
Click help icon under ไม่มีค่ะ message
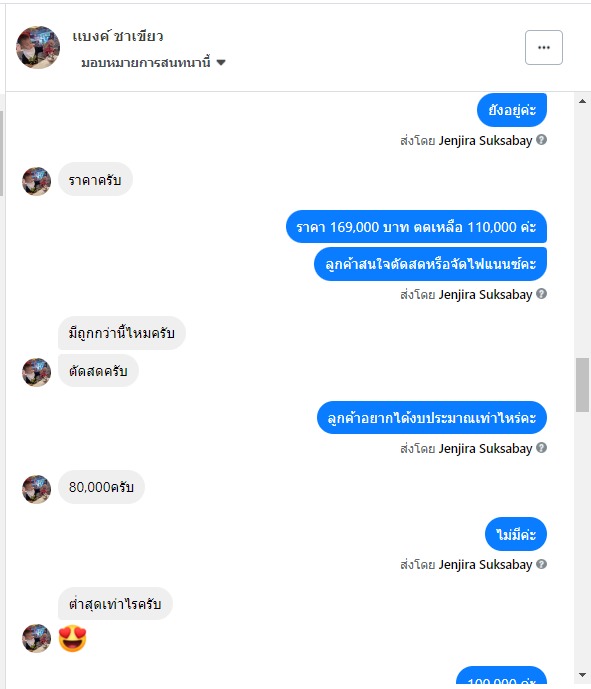click(x=542, y=564)
